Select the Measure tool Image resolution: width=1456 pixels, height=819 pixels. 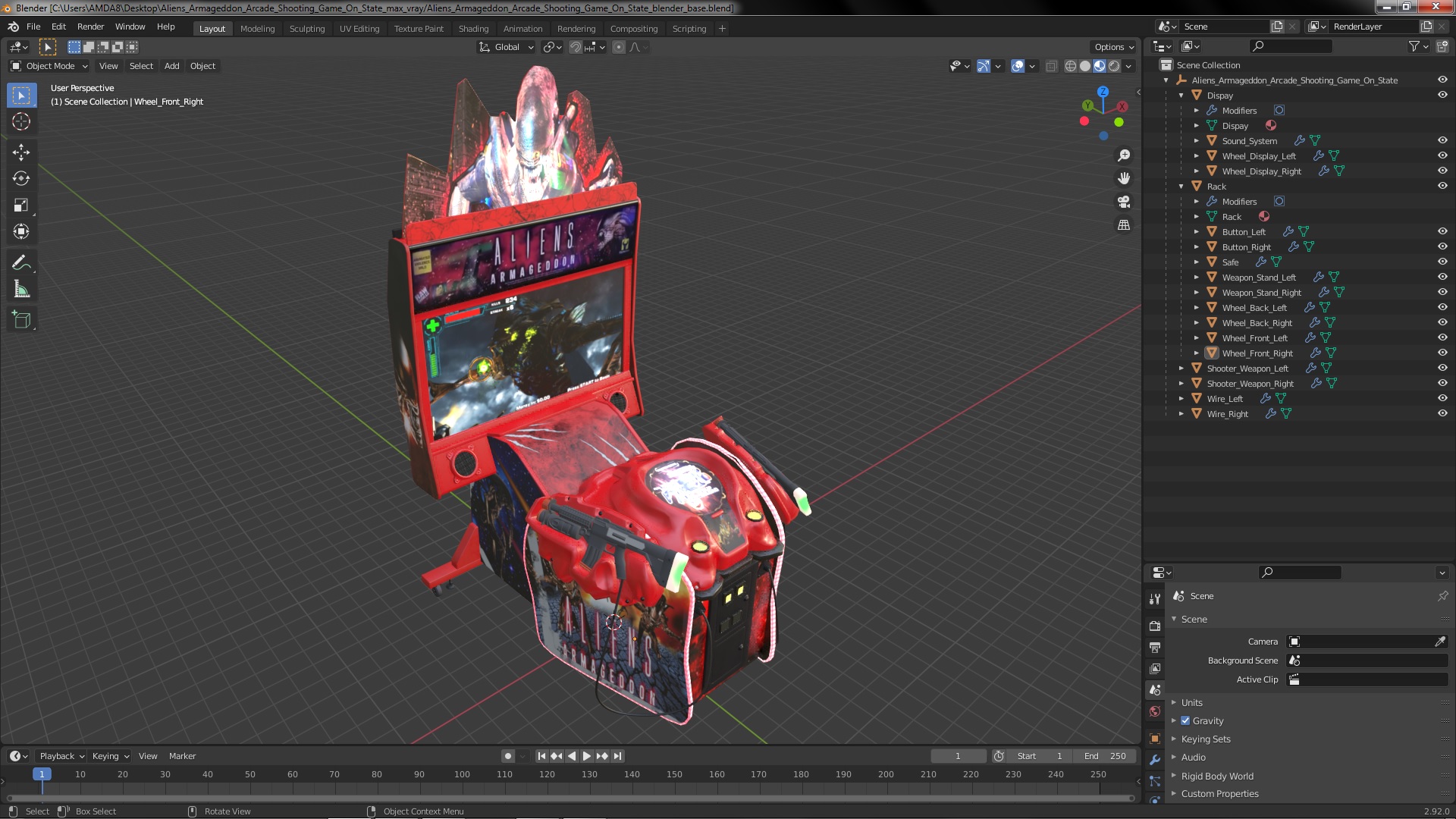(x=21, y=290)
